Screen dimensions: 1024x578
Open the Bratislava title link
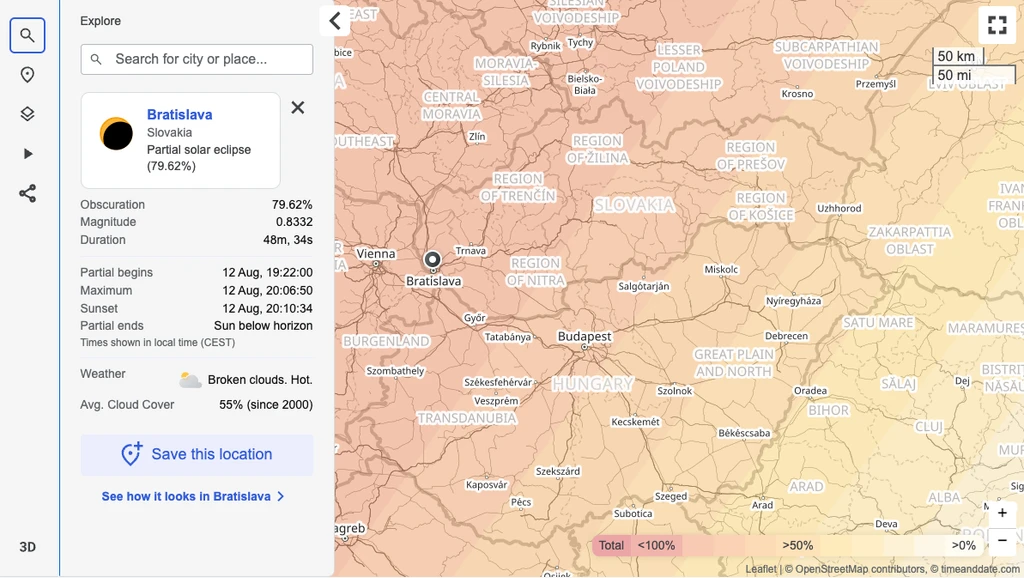coord(180,114)
